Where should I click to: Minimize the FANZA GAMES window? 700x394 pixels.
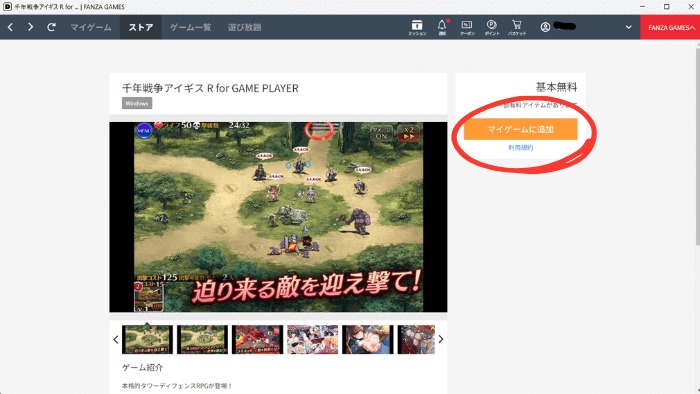642,7
